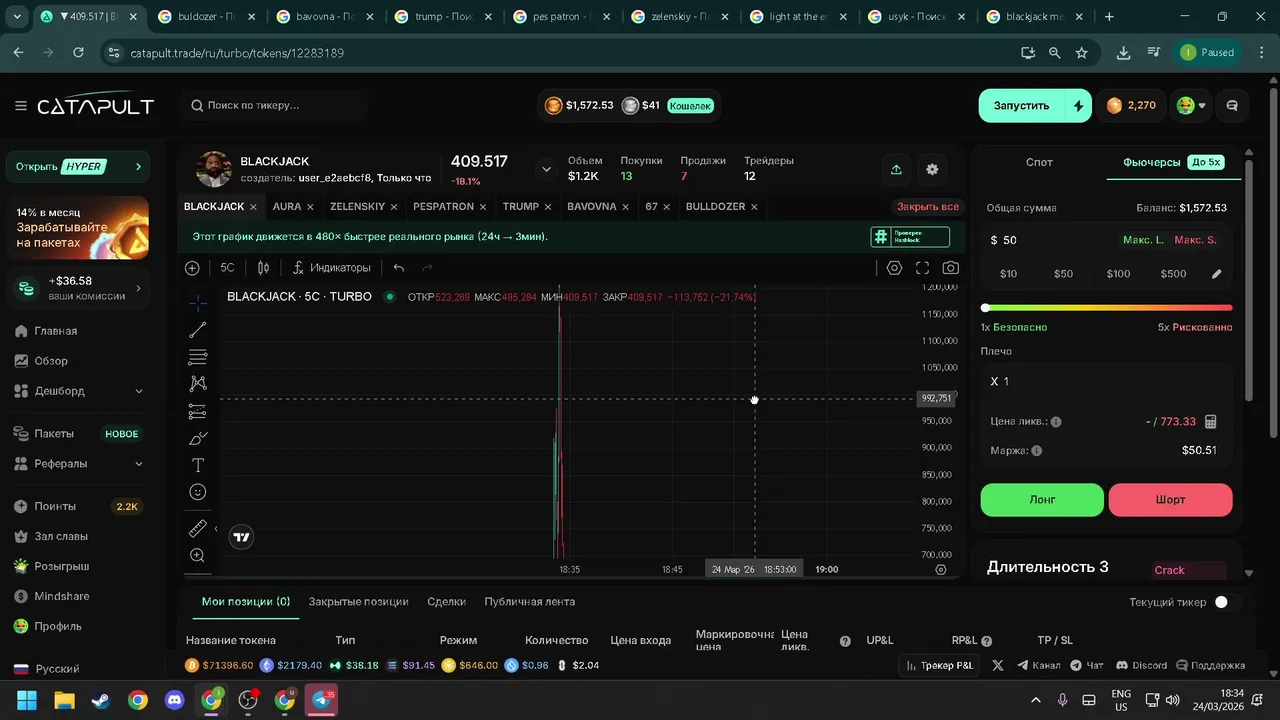Click the ticker search field
This screenshot has width=1280, height=720.
pyautogui.click(x=275, y=106)
